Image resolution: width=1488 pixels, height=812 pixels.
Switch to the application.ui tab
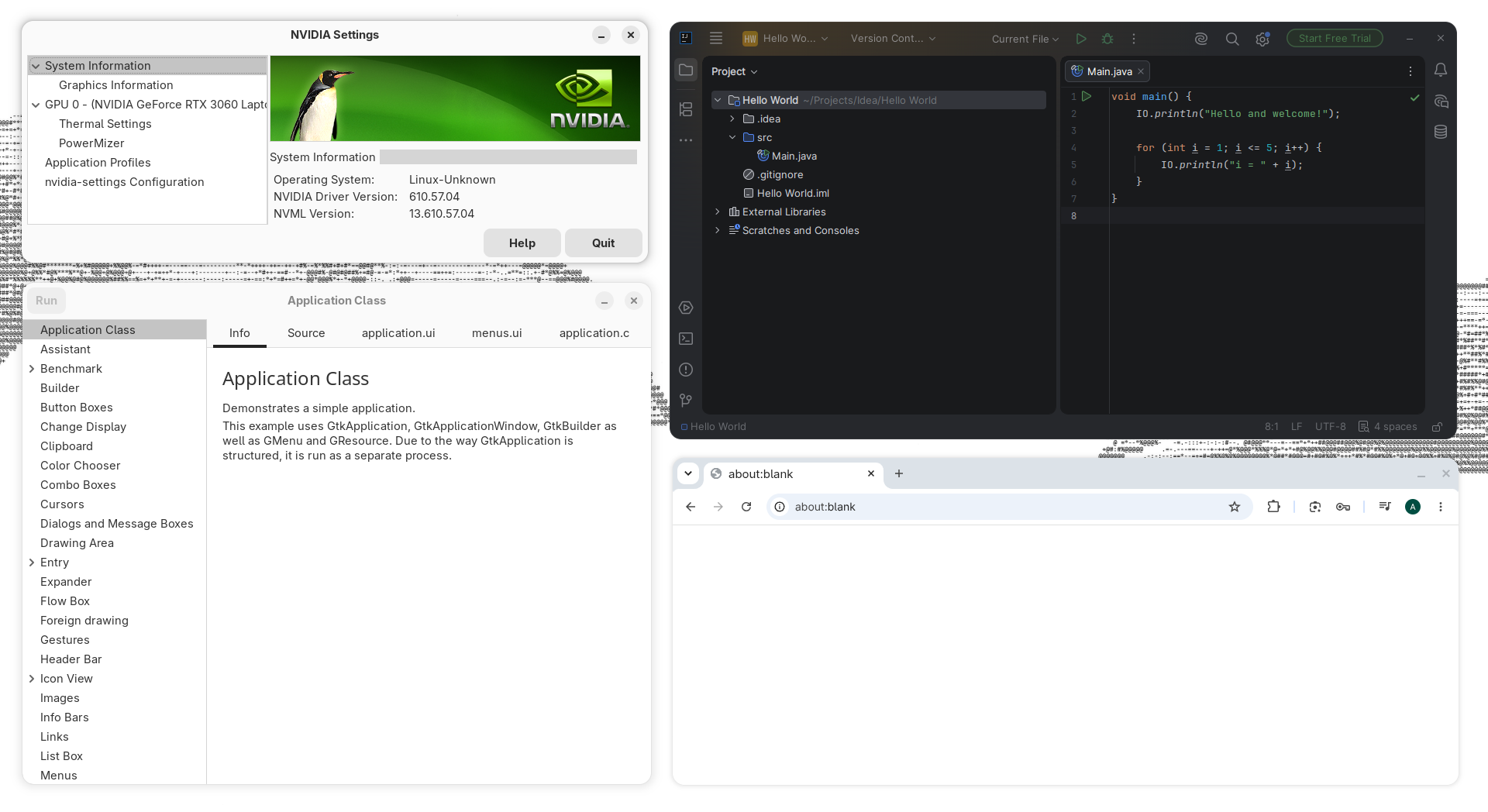pyautogui.click(x=398, y=333)
